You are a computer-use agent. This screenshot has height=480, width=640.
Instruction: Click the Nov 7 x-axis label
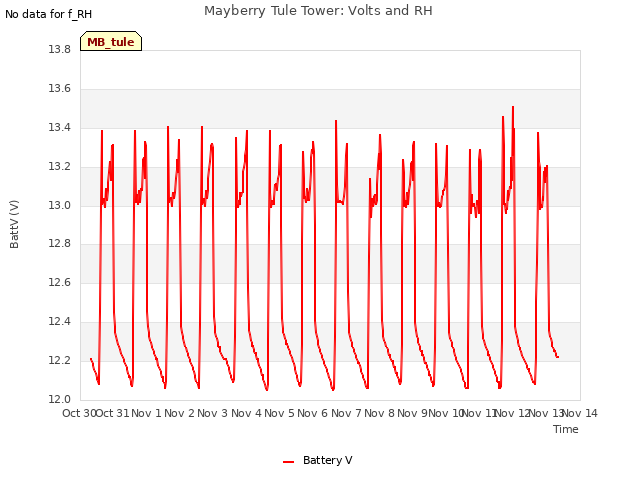(x=346, y=413)
